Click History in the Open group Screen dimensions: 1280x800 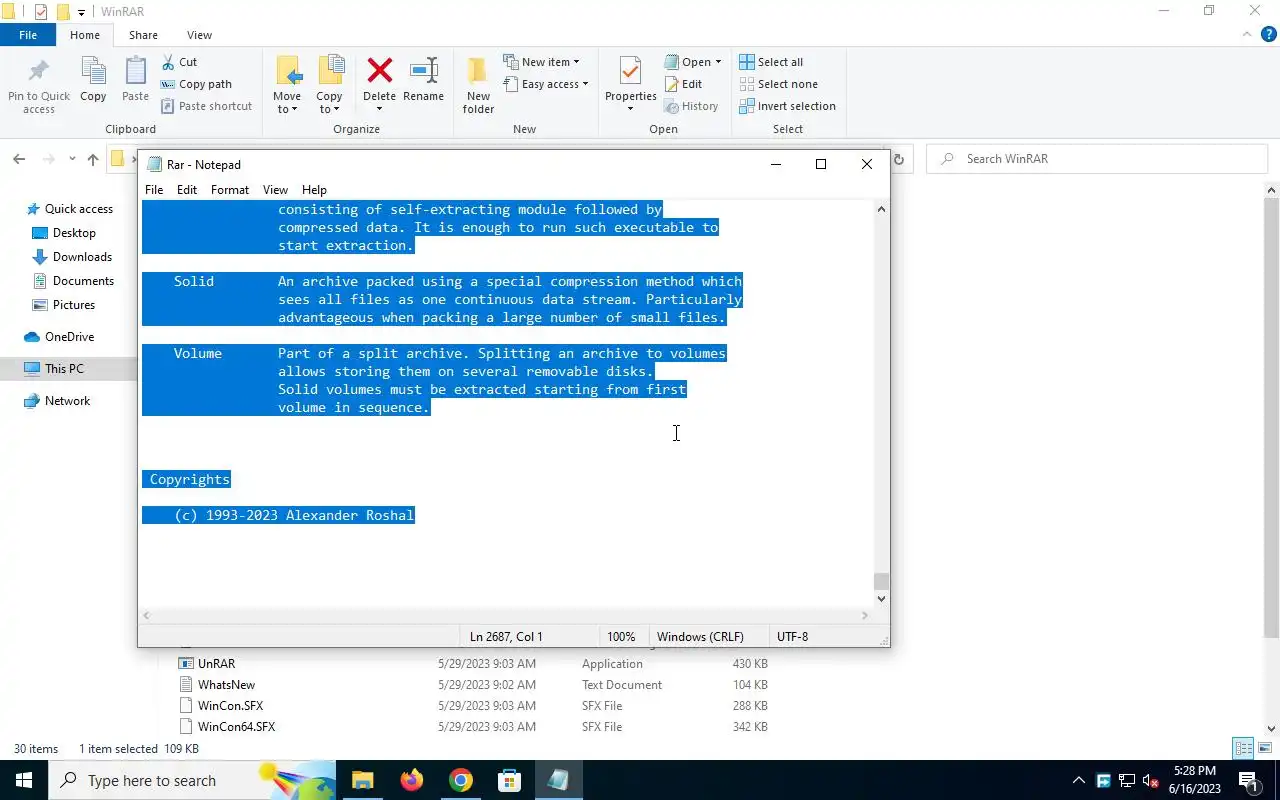coord(691,106)
